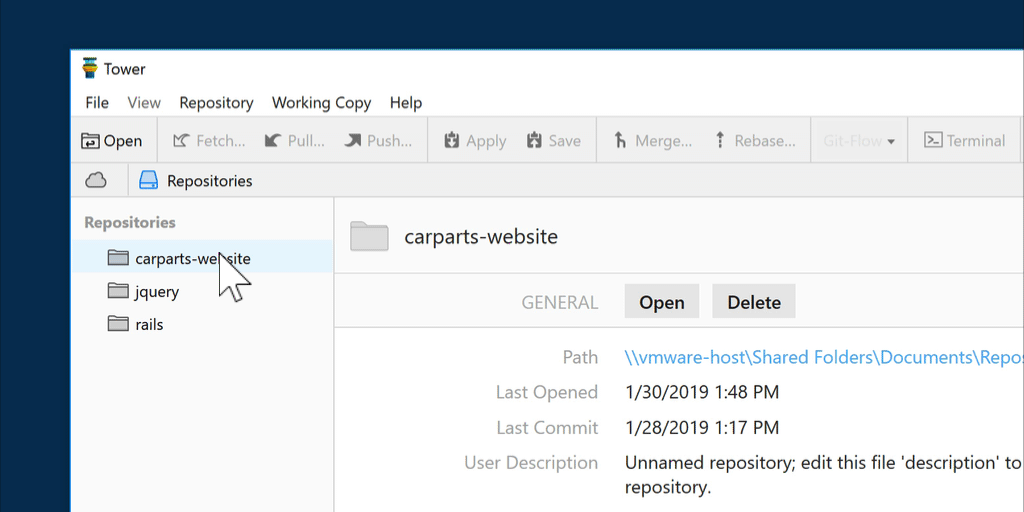1024x512 pixels.
Task: Click the Rebase toolbar icon
Action: click(720, 141)
